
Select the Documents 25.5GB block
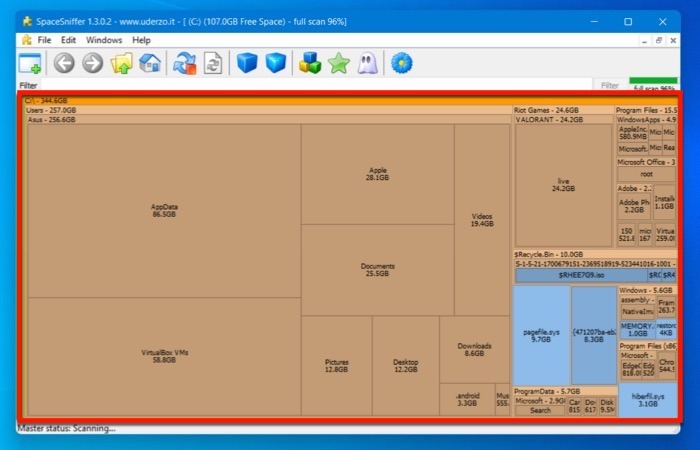(x=378, y=270)
